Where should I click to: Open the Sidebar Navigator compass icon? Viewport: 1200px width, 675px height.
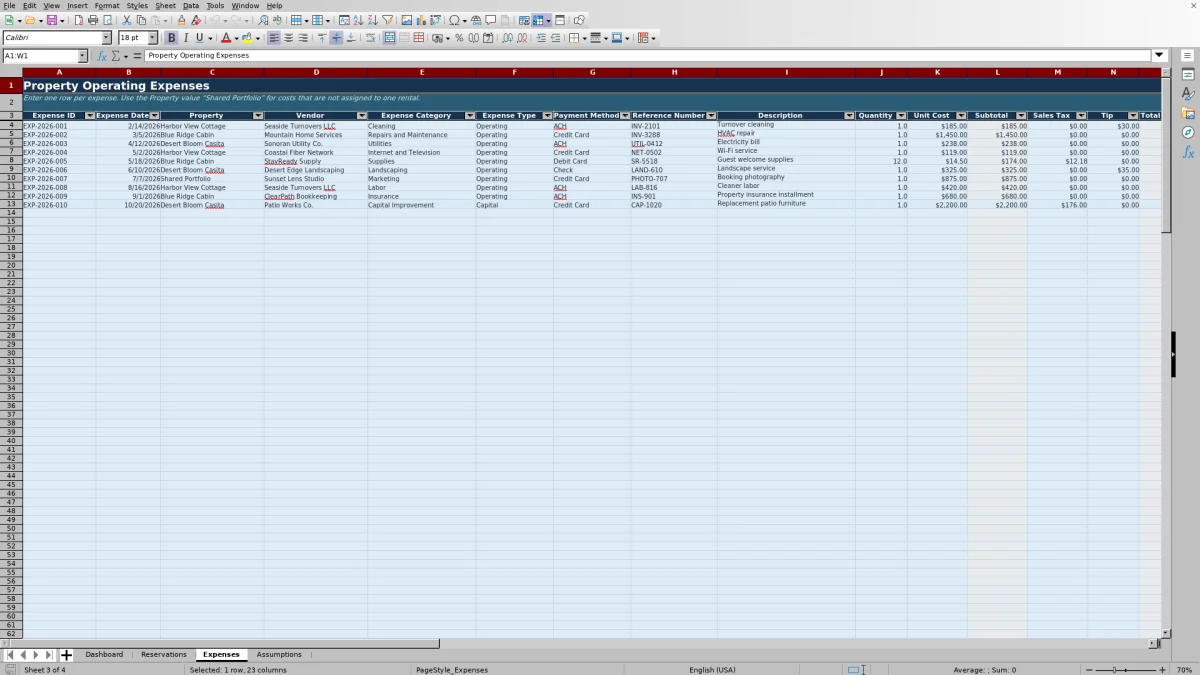[1188, 132]
